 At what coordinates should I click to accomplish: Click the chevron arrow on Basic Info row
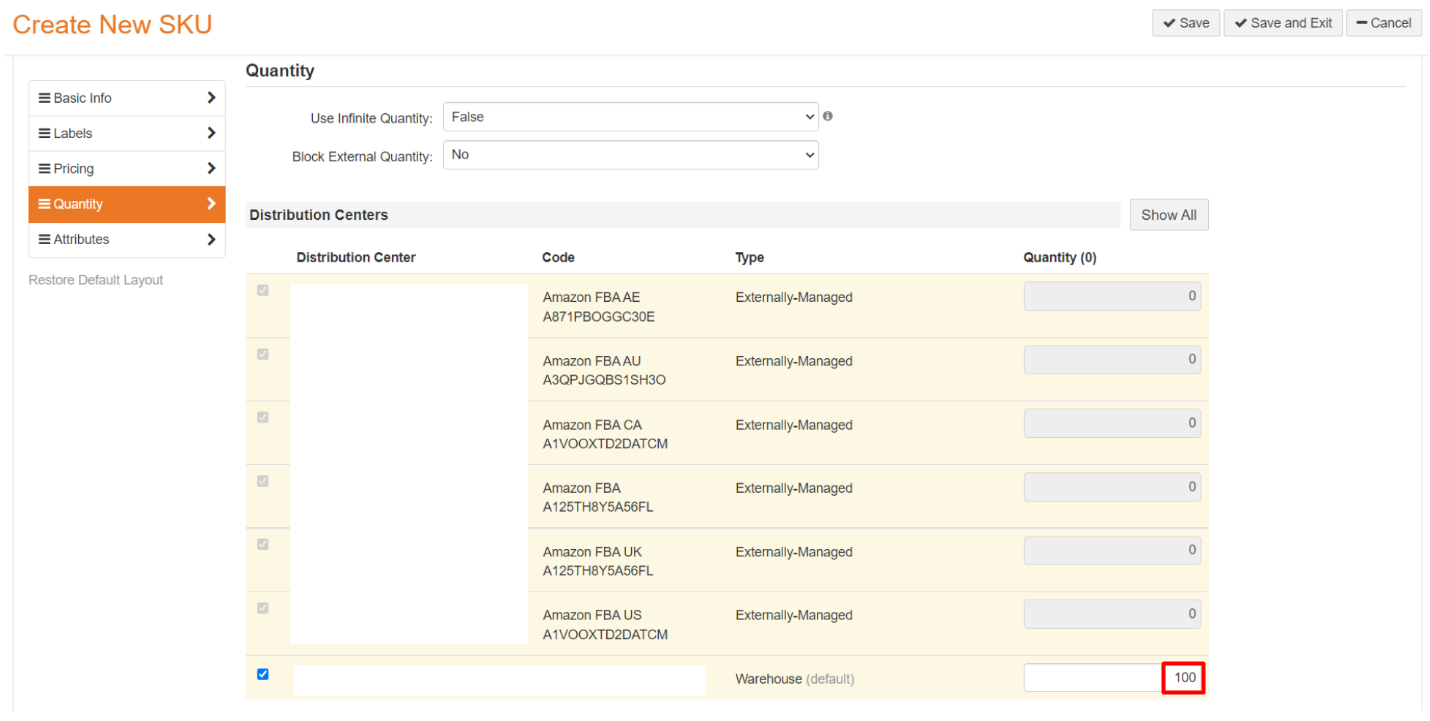coord(211,98)
